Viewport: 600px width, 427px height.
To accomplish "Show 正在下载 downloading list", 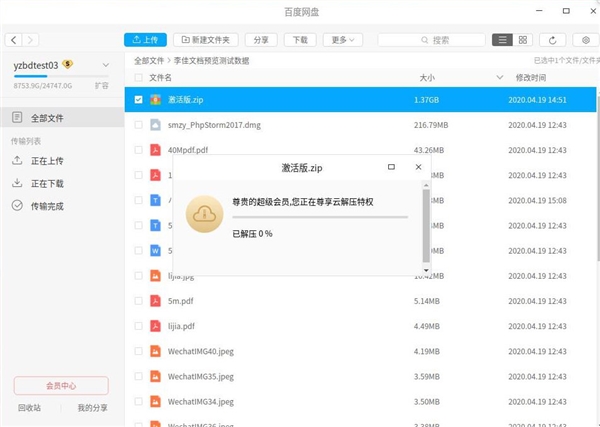I will [x=46, y=183].
